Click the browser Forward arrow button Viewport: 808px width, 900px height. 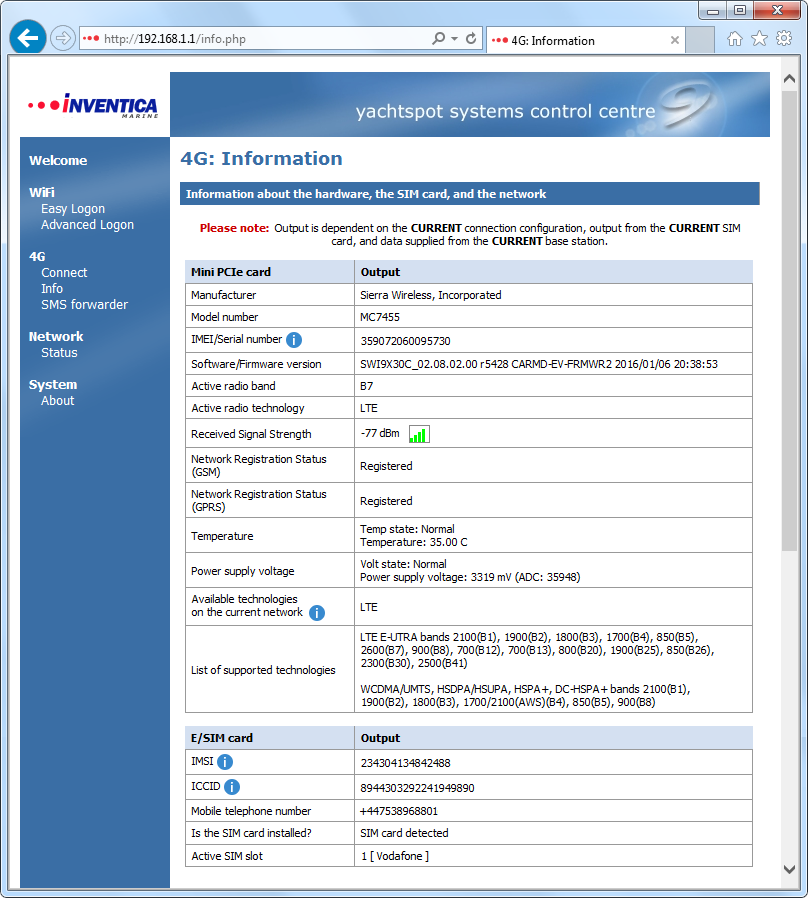click(62, 38)
